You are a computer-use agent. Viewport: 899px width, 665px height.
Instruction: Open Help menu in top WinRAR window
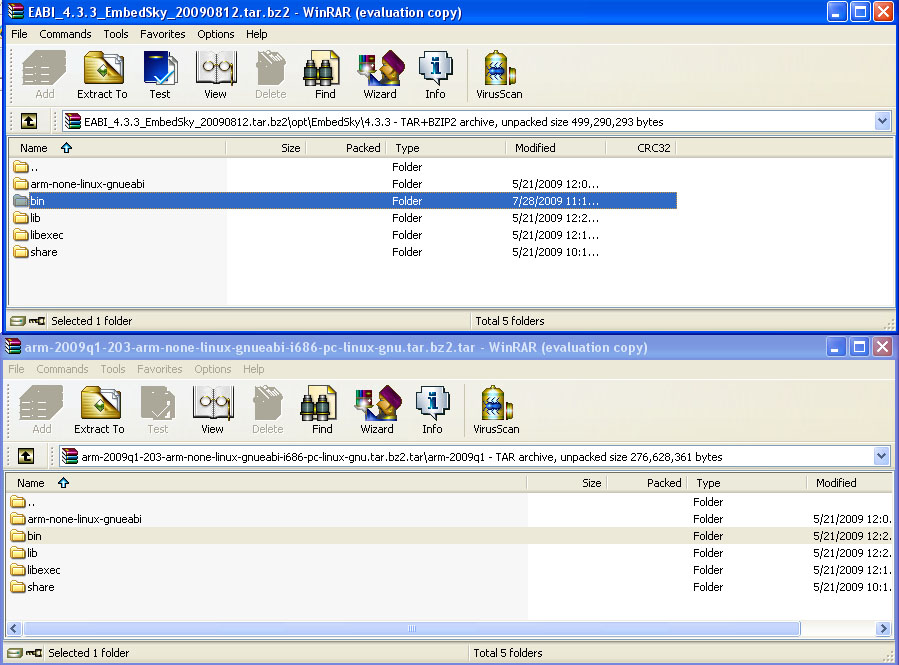click(x=257, y=34)
